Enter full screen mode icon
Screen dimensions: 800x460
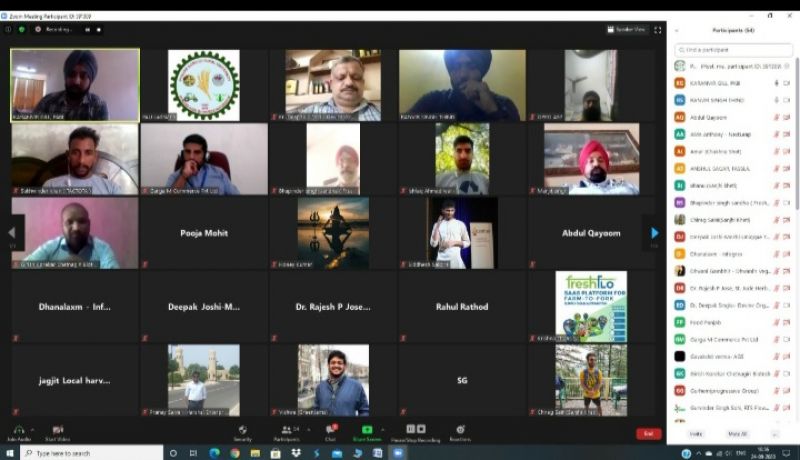coord(658,30)
